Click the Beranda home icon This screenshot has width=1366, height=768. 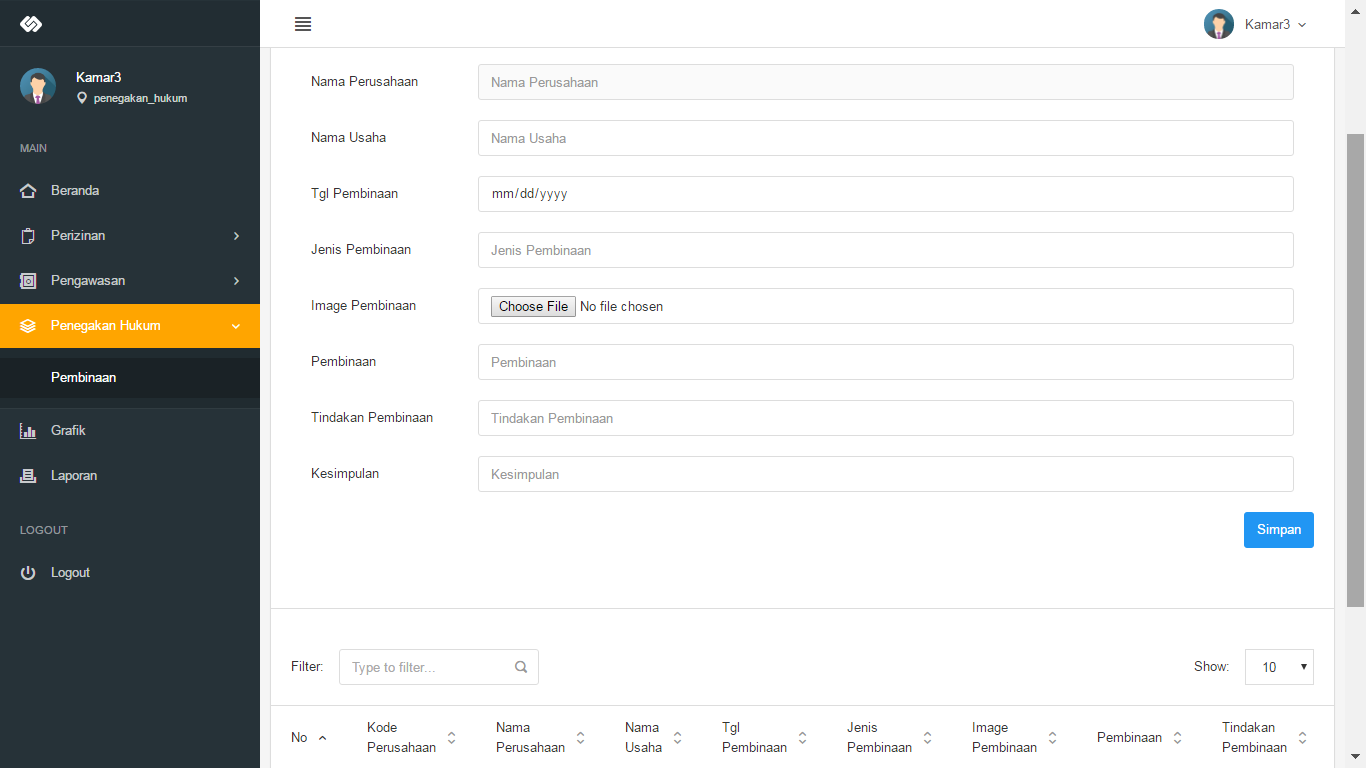(28, 191)
